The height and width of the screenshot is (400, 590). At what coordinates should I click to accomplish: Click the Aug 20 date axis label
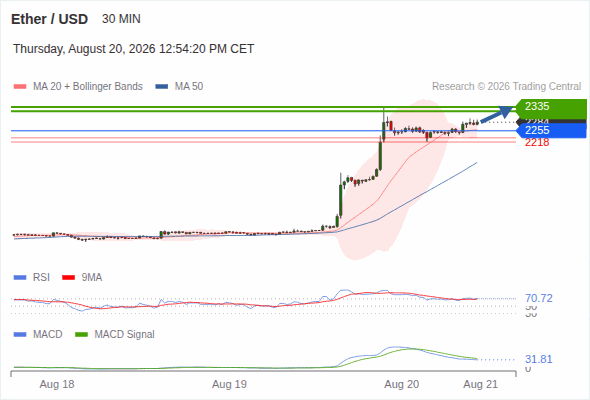(x=401, y=384)
